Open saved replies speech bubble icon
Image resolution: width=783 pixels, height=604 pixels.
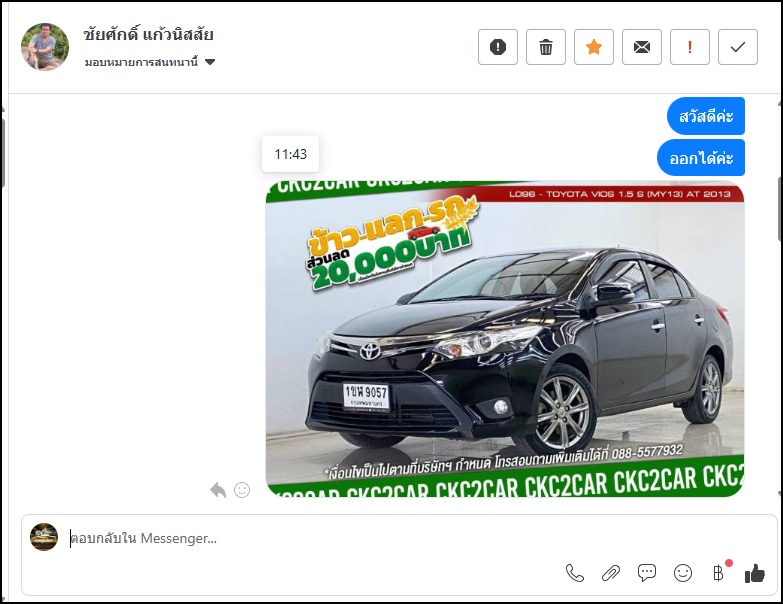(x=647, y=573)
